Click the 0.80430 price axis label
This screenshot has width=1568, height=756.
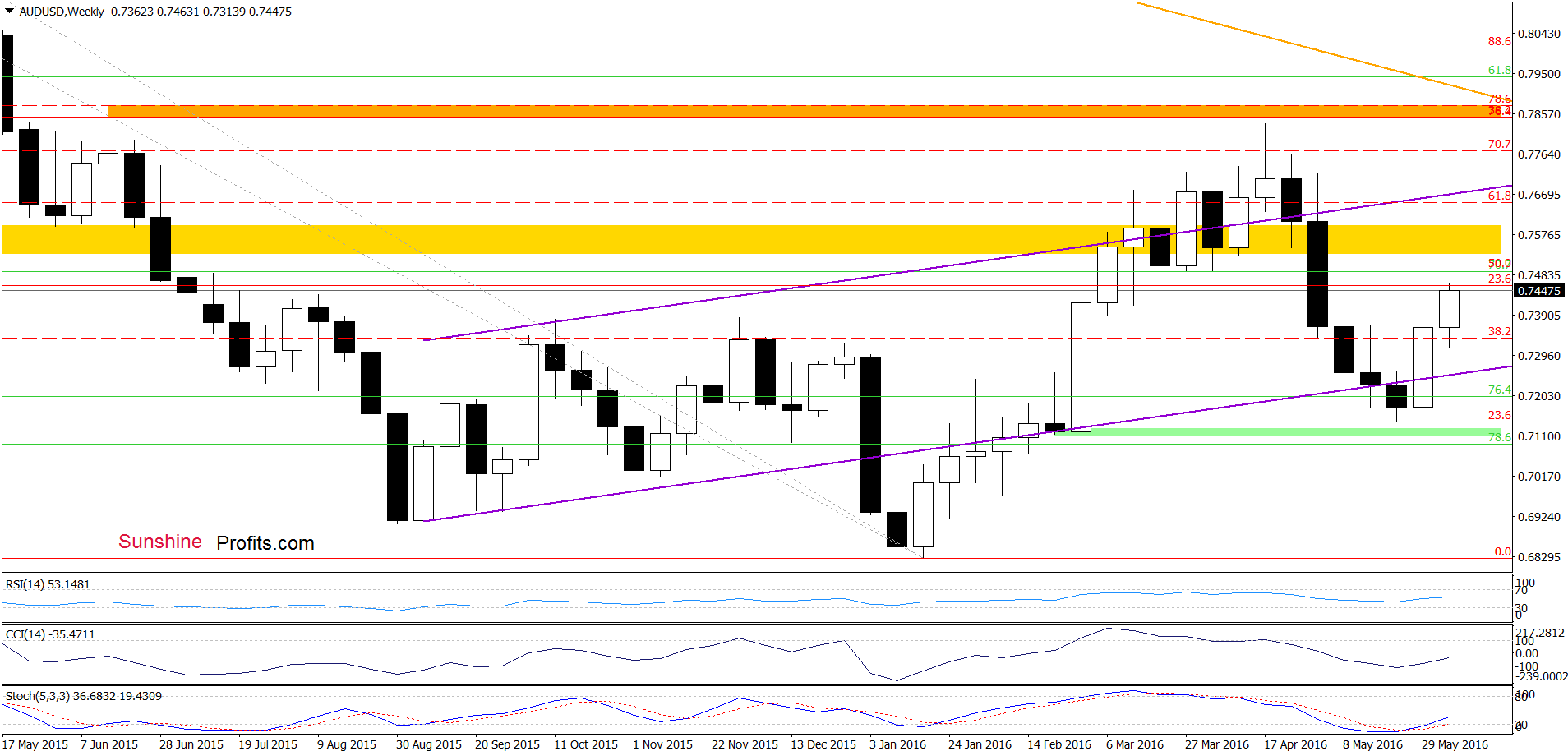click(x=1538, y=34)
